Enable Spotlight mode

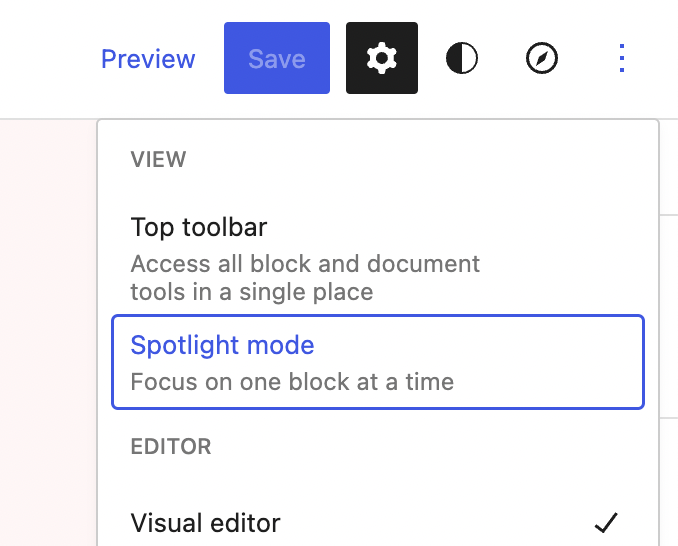378,362
